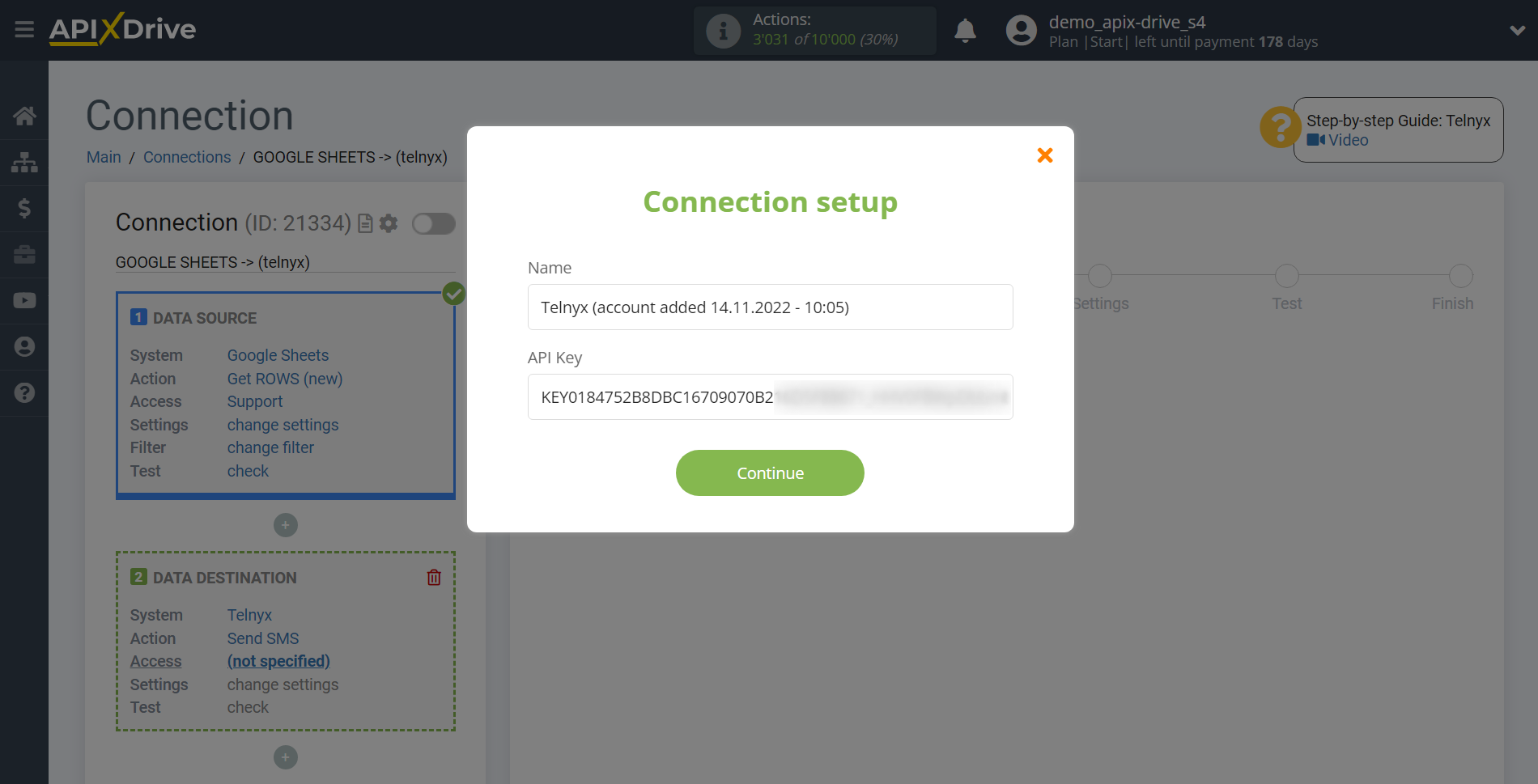This screenshot has width=1538, height=784.
Task: Click the Actions counter text
Action: 826,30
